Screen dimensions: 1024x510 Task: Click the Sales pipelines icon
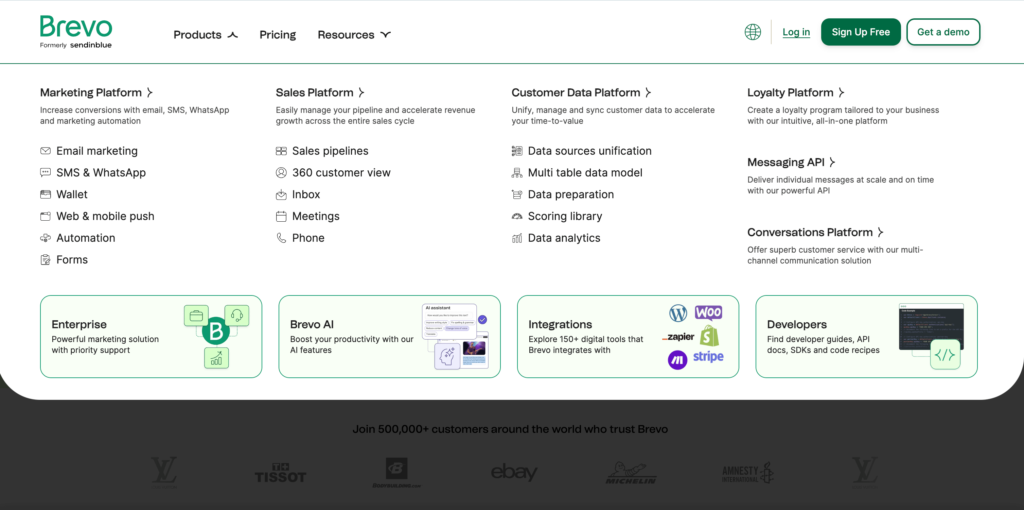(281, 151)
